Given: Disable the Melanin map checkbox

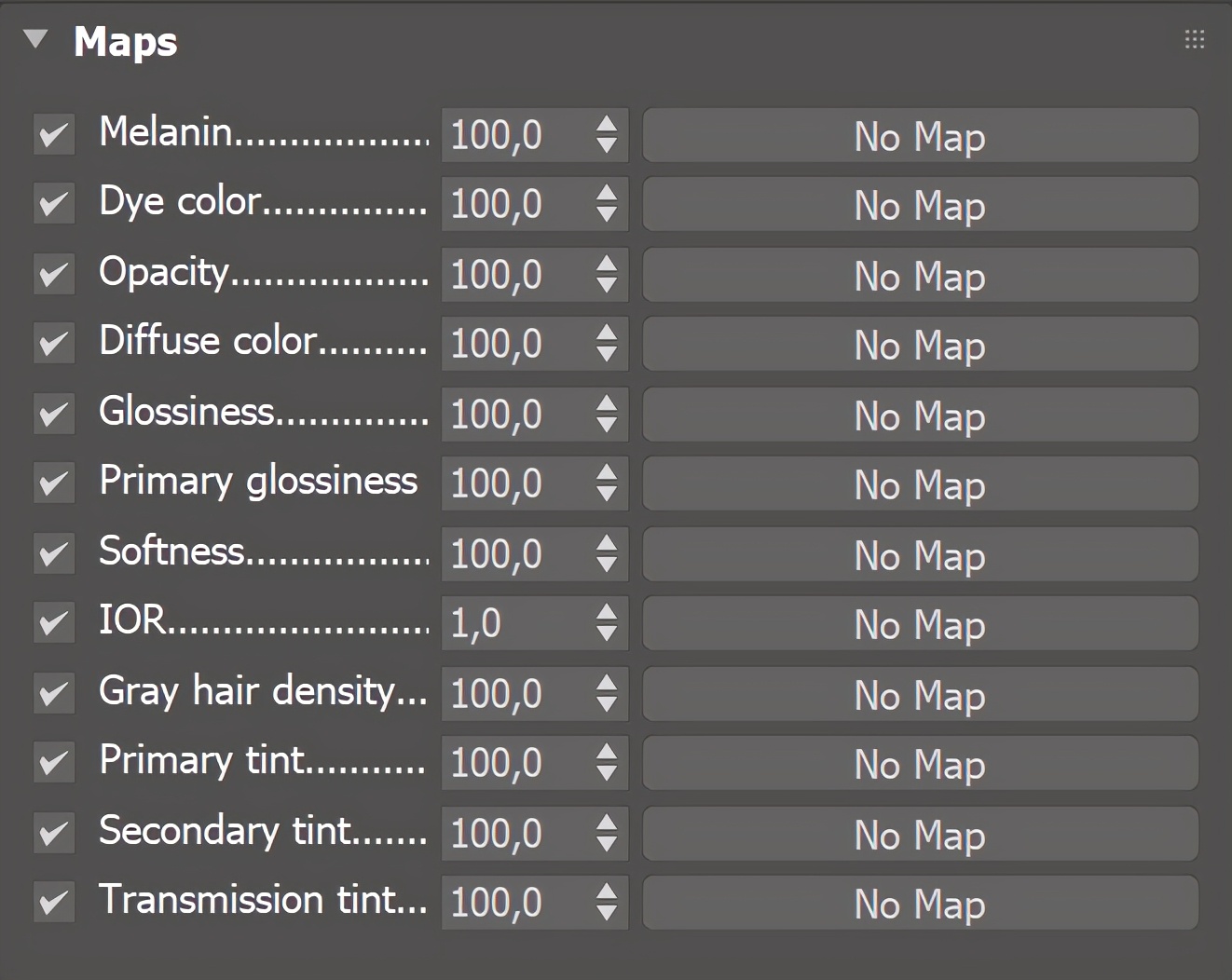Looking at the screenshot, I should point(54,135).
